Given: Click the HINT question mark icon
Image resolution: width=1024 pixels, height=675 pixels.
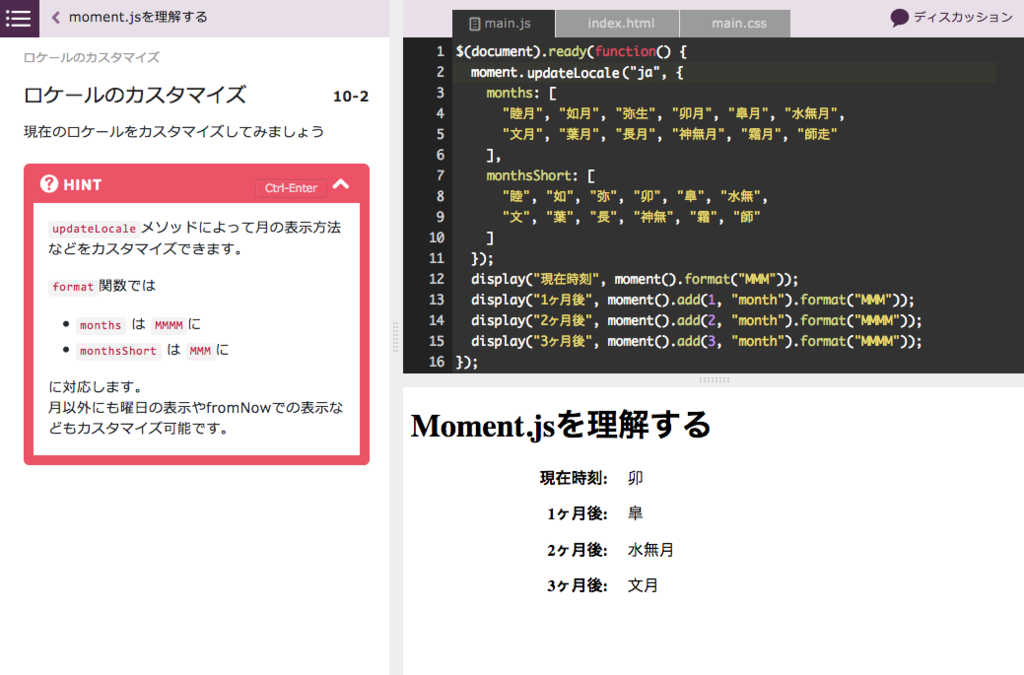Looking at the screenshot, I should 49,184.
